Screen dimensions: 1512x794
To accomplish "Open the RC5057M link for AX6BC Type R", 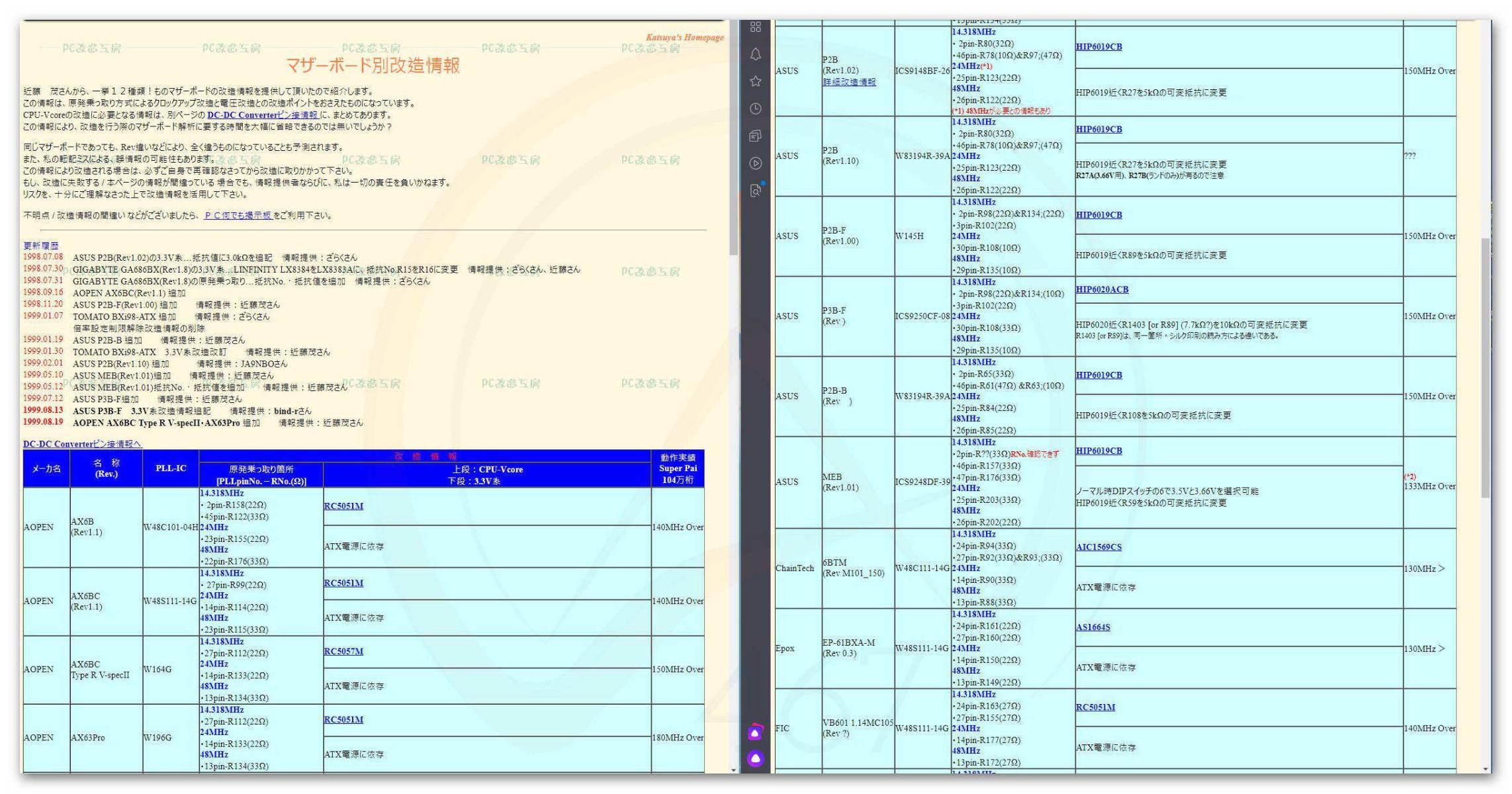I will pos(343,651).
